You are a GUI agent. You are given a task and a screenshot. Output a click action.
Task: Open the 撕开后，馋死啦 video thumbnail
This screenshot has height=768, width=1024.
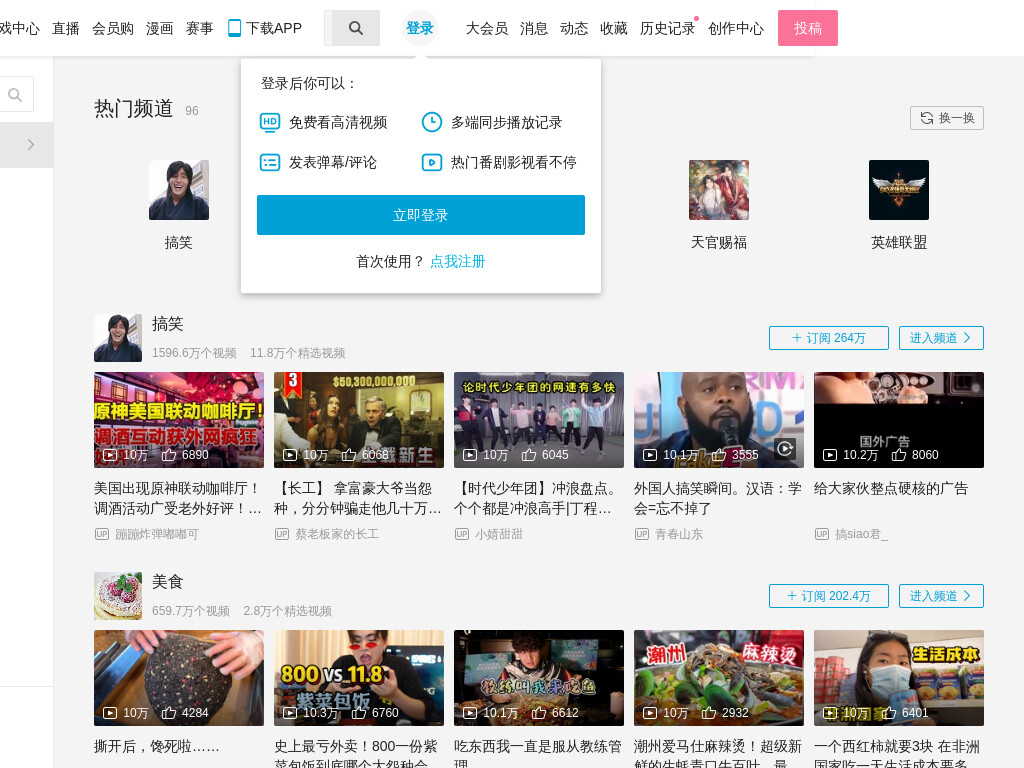click(179, 678)
